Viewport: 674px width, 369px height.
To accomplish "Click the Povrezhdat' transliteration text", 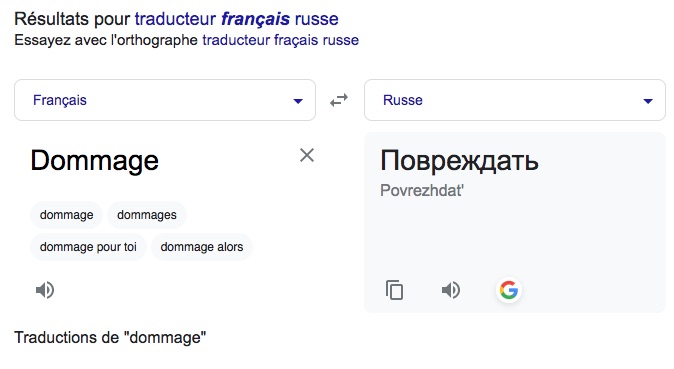I will (x=422, y=190).
